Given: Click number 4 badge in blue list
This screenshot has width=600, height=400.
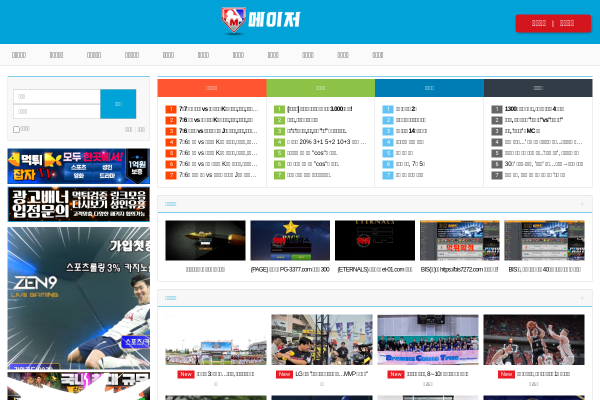Looking at the screenshot, I should (x=388, y=142).
